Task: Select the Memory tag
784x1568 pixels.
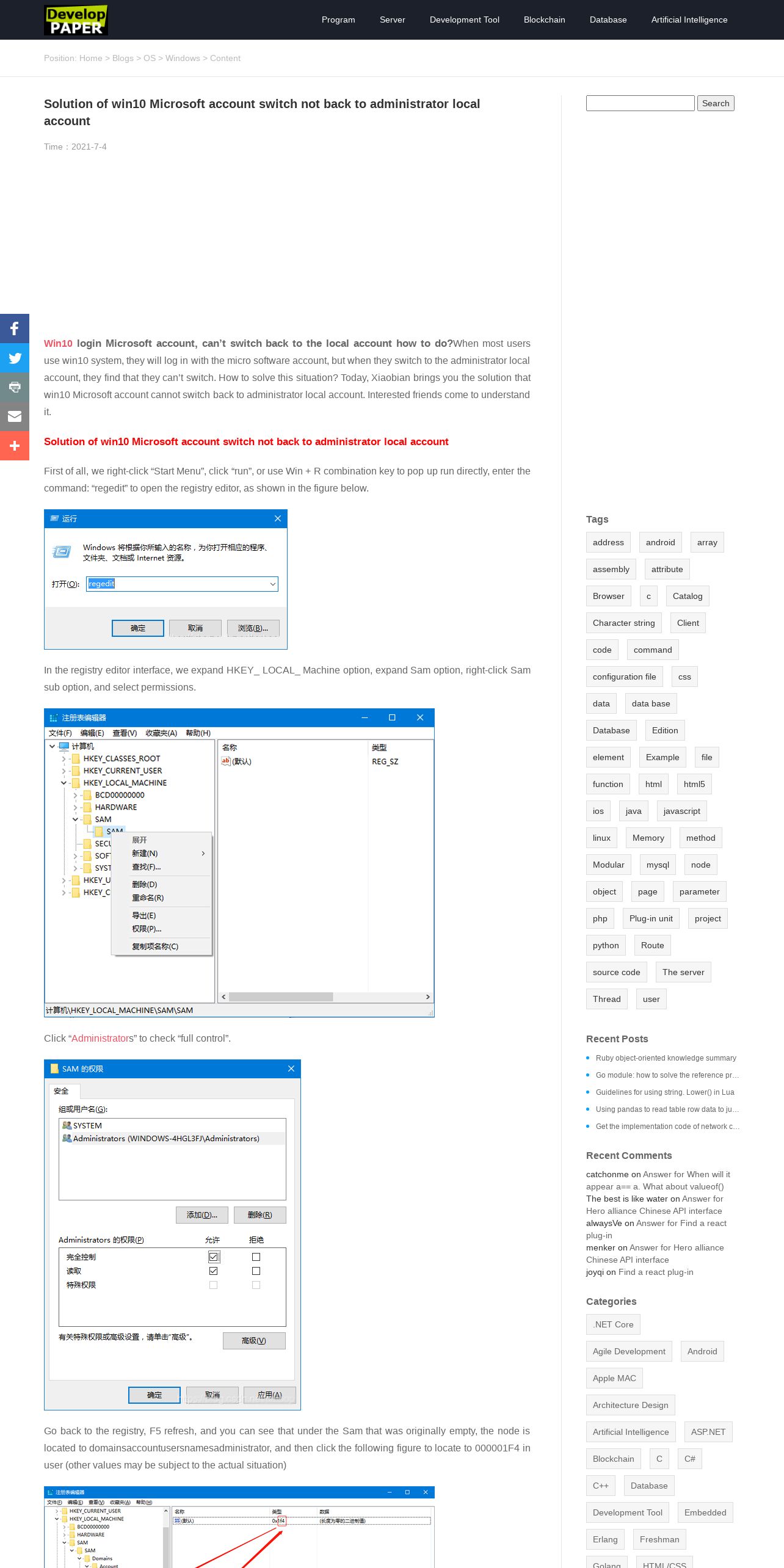Action: (648, 838)
